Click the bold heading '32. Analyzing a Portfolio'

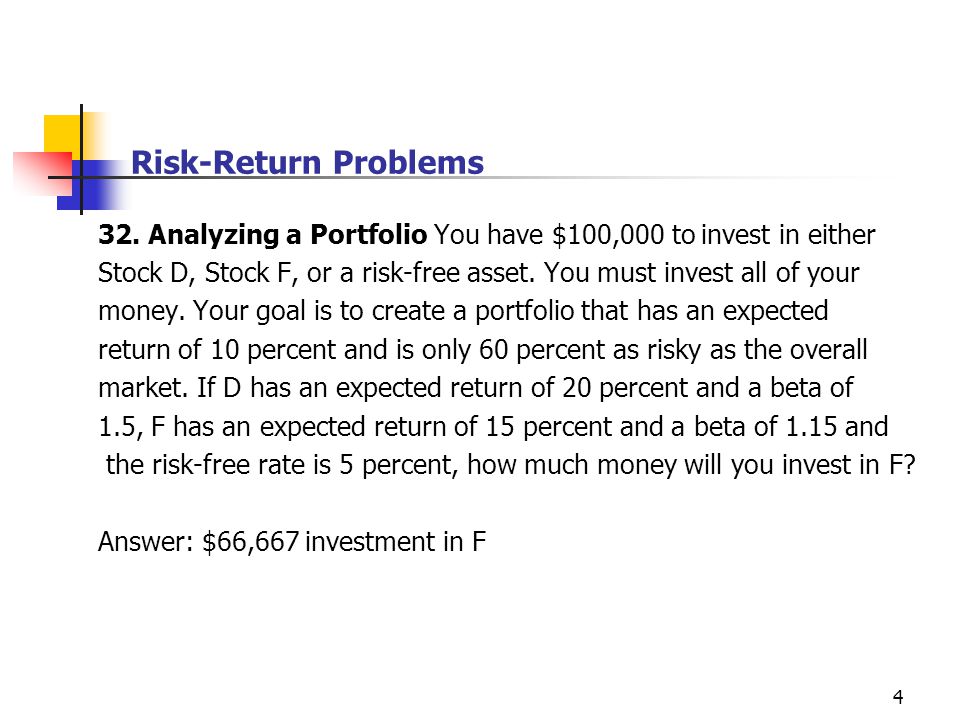pos(263,235)
